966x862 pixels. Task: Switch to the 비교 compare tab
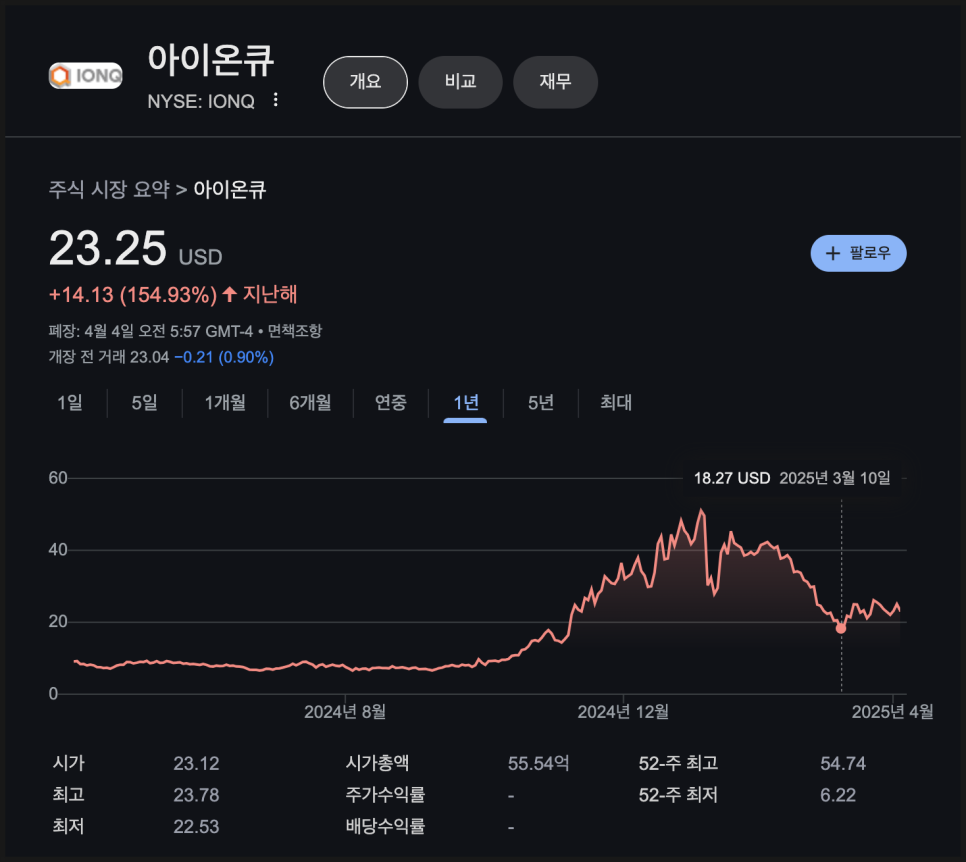460,82
